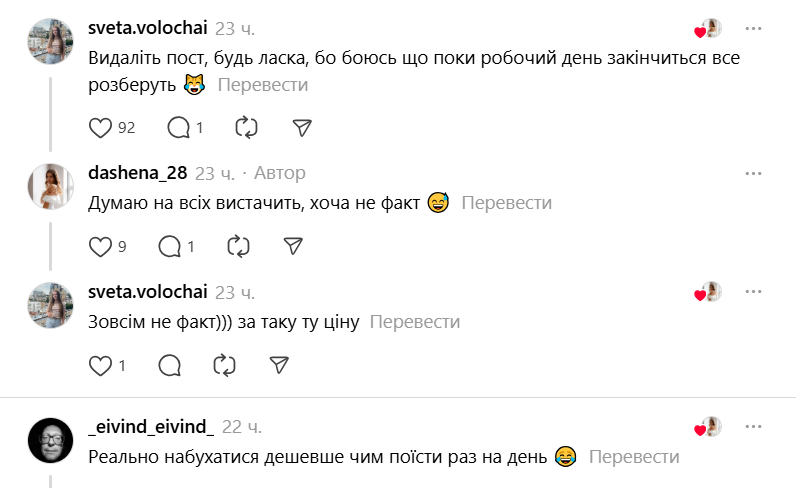Translate sveta.volochai's first comment with Перевести
The image size is (796, 488).
(x=263, y=85)
